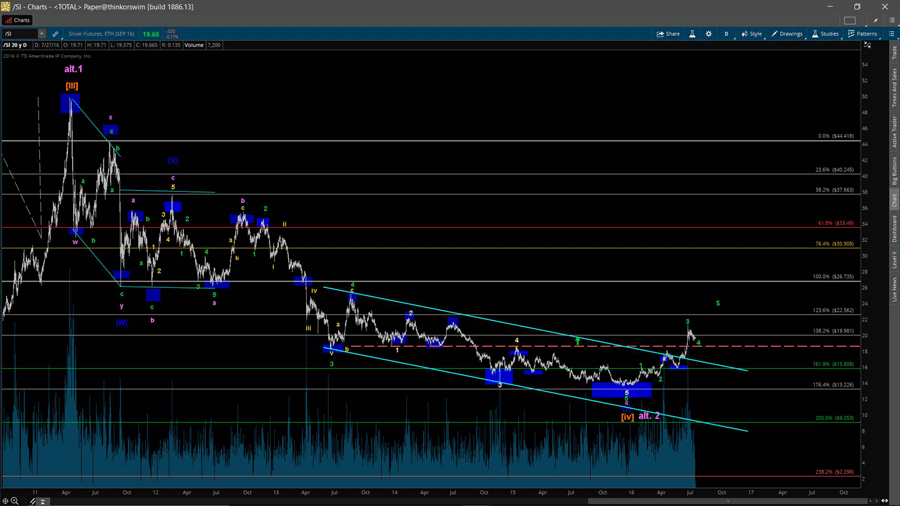Expand the /SI symbol dropdown arrow
The height and width of the screenshot is (506, 900).
[x=42, y=34]
